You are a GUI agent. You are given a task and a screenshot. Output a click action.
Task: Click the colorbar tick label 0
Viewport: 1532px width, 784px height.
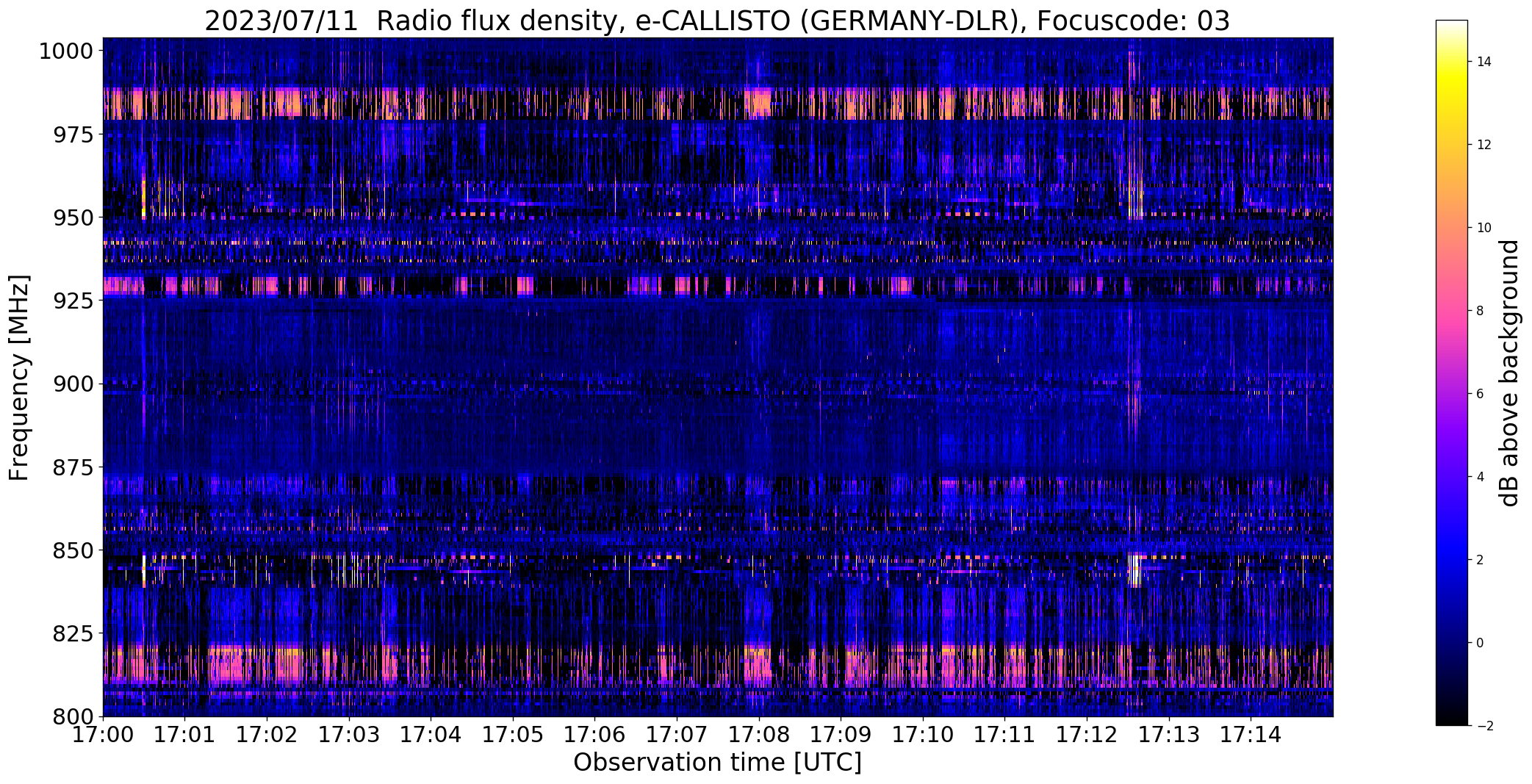(1481, 643)
